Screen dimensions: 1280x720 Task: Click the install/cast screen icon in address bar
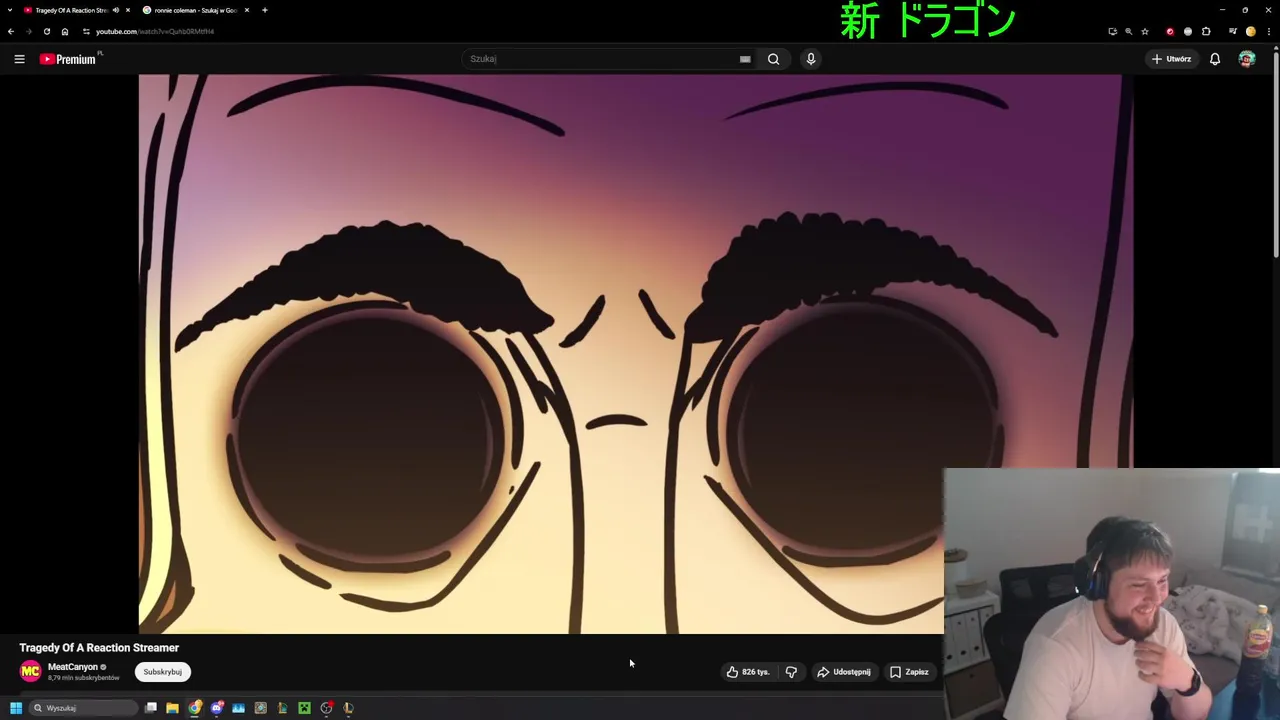pyautogui.click(x=1112, y=31)
